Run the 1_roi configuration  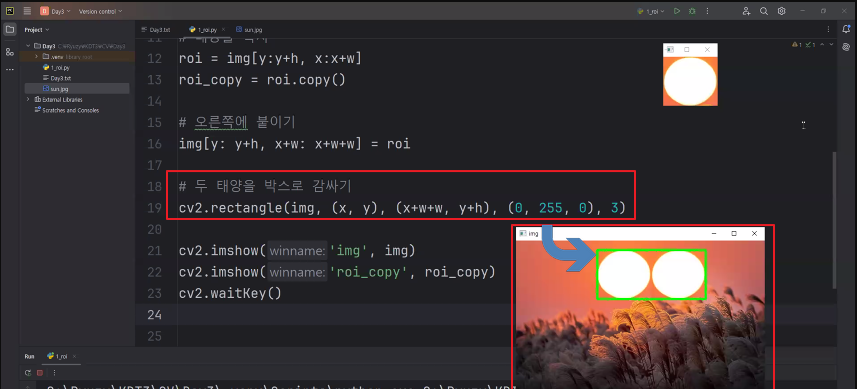[677, 11]
